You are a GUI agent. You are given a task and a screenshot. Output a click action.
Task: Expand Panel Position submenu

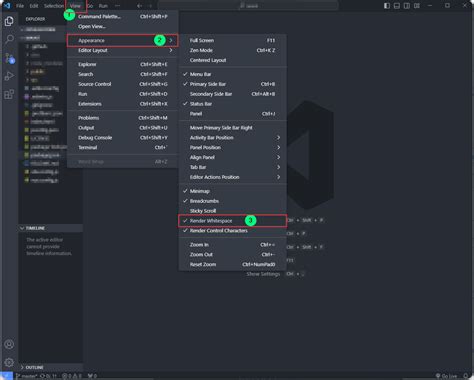[x=232, y=147]
